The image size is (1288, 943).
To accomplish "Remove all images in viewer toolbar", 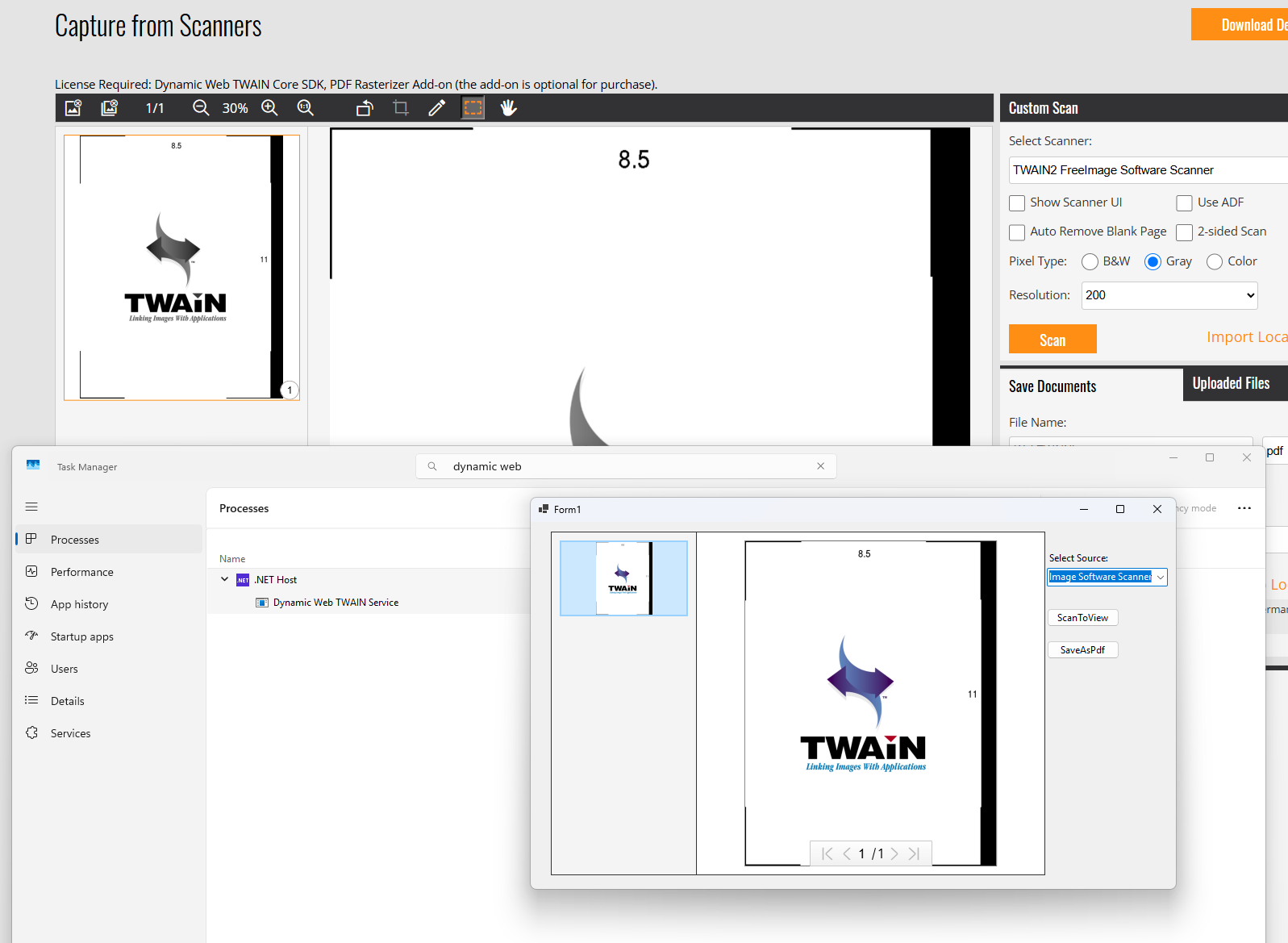I will click(x=110, y=108).
